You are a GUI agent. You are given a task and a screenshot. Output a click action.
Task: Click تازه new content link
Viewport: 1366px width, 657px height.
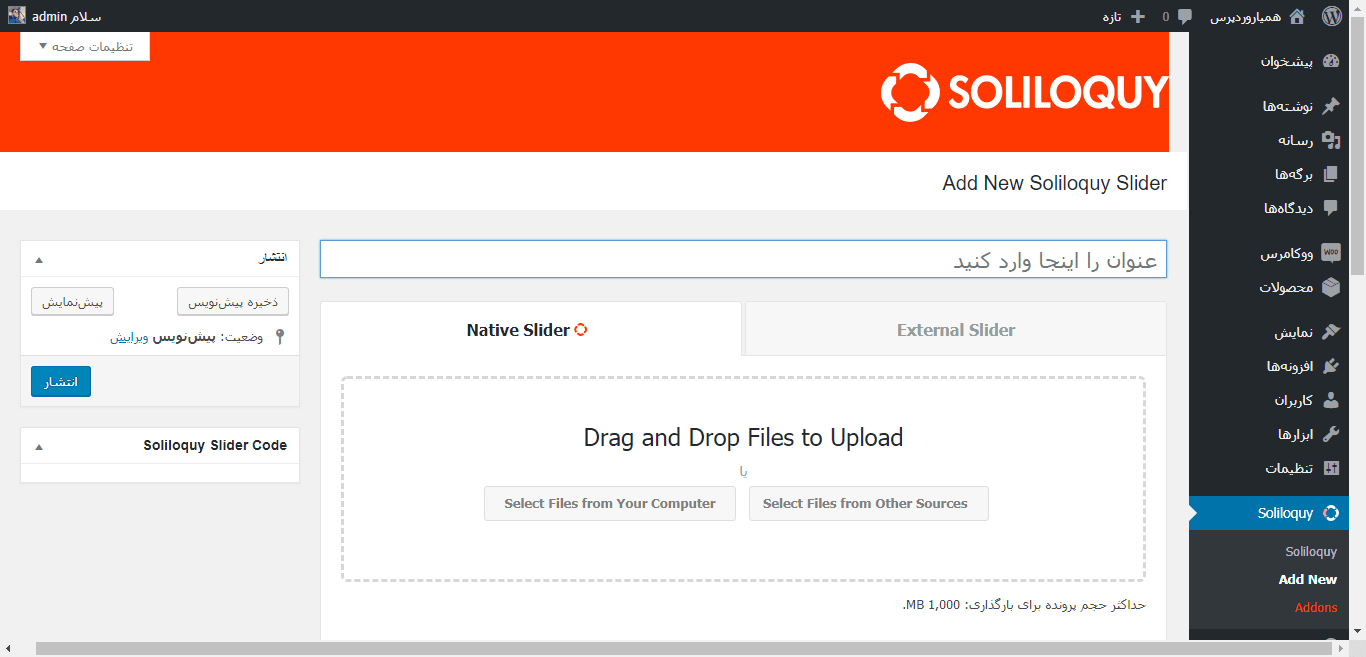pos(1111,17)
